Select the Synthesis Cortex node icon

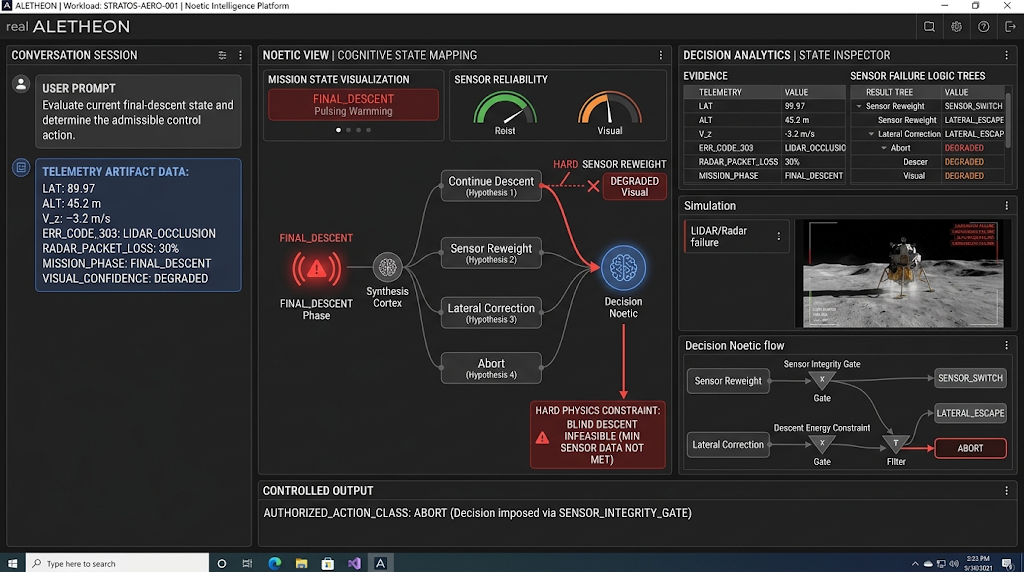387,267
